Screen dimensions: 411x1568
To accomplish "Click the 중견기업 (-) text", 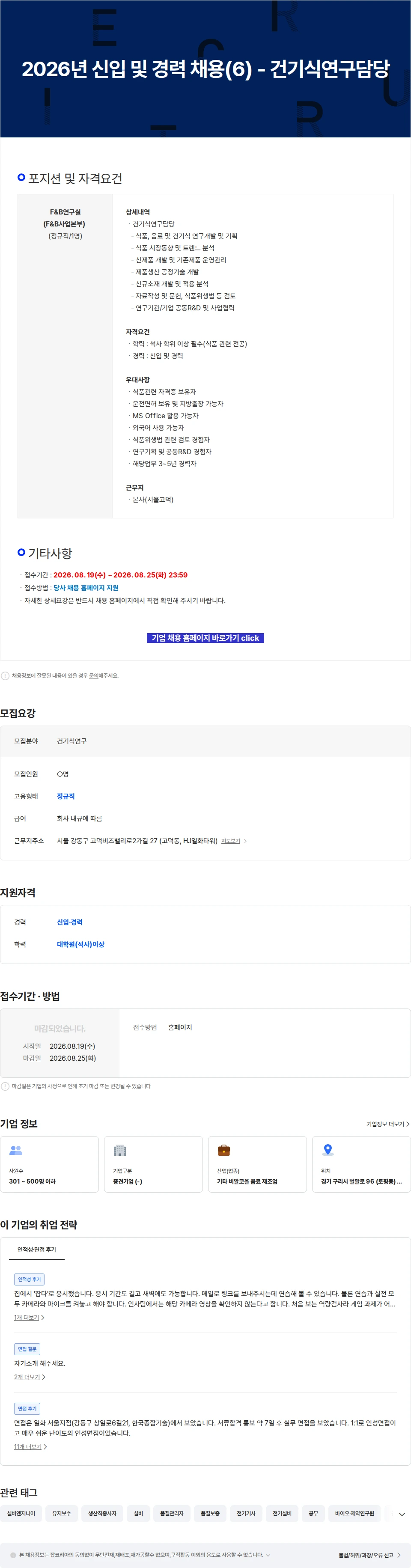I will point(127,1181).
